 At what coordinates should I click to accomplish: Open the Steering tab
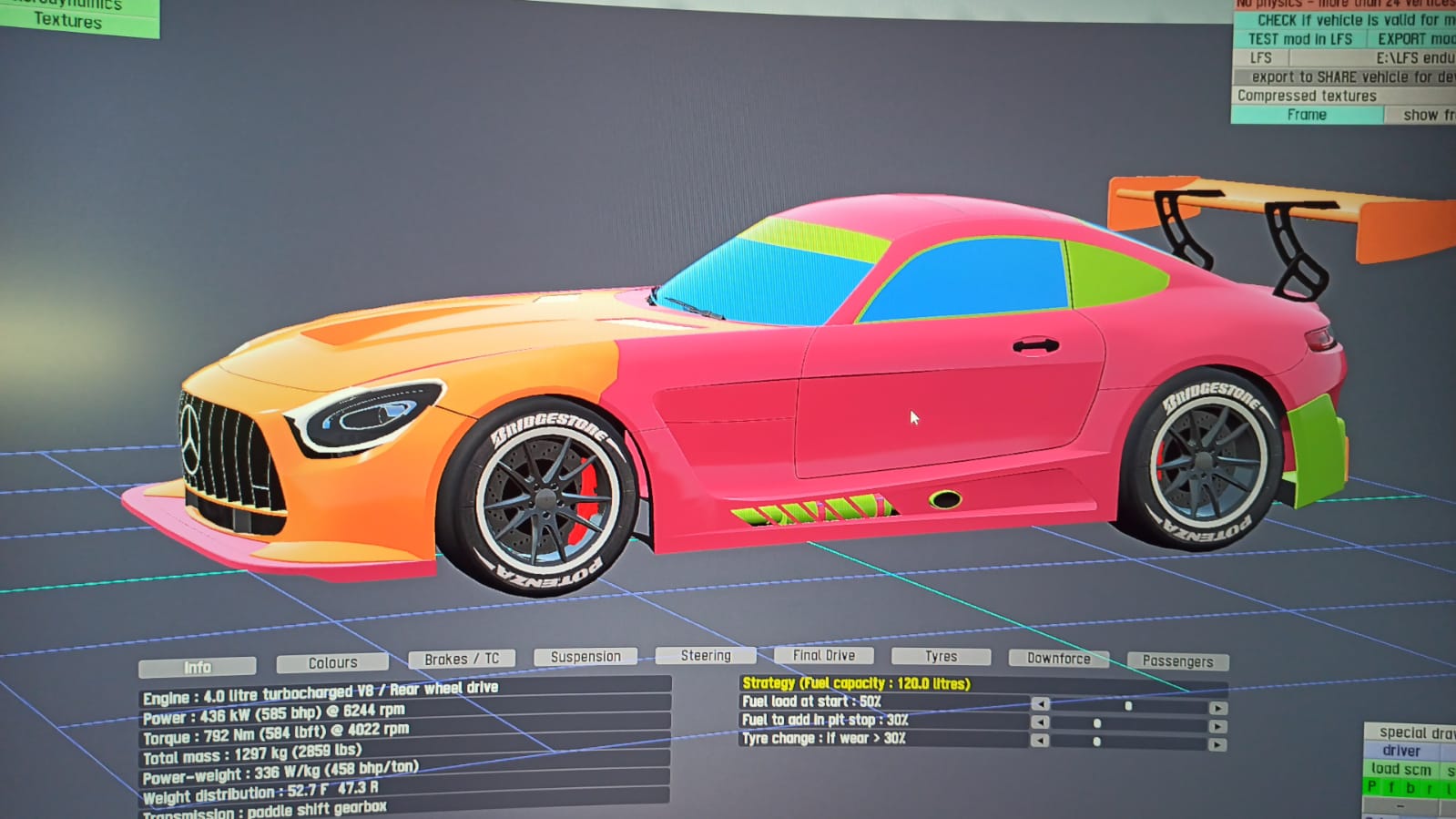(706, 656)
